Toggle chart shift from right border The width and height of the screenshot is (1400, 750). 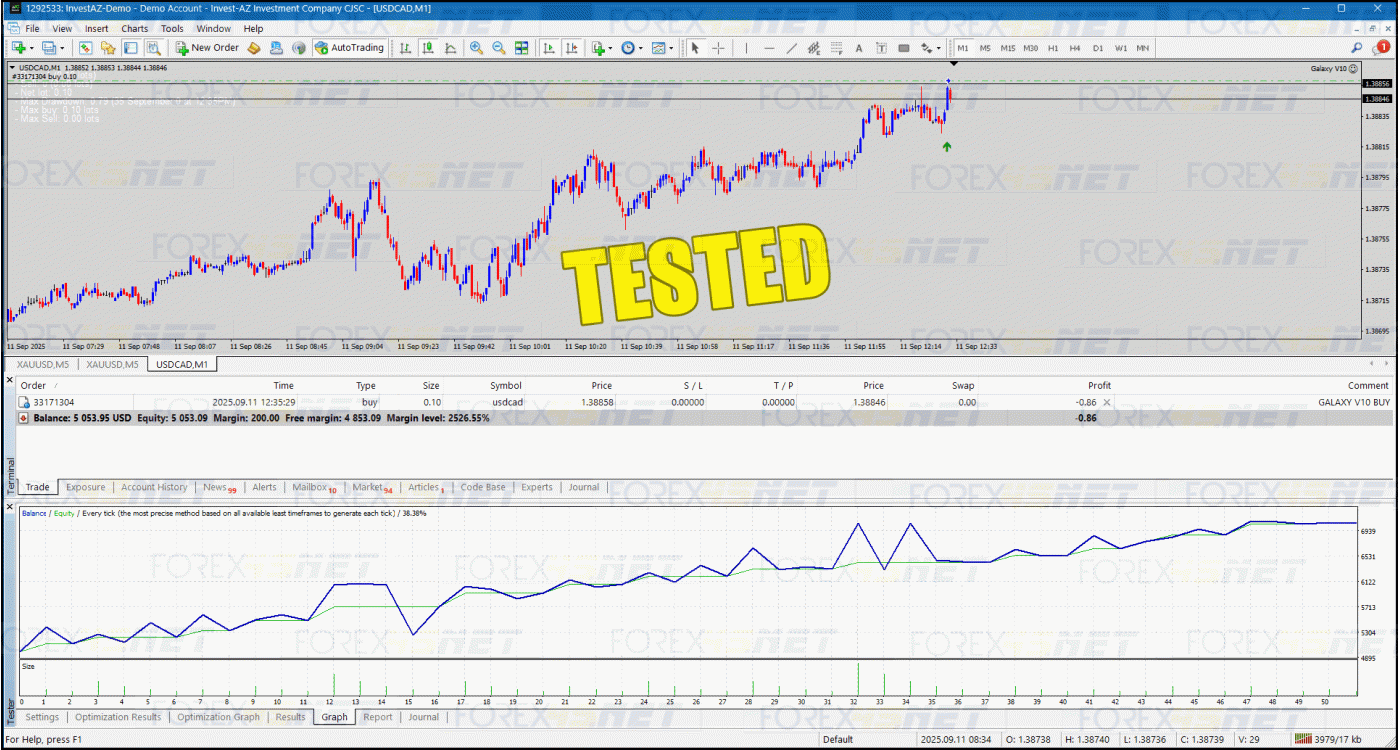click(571, 47)
